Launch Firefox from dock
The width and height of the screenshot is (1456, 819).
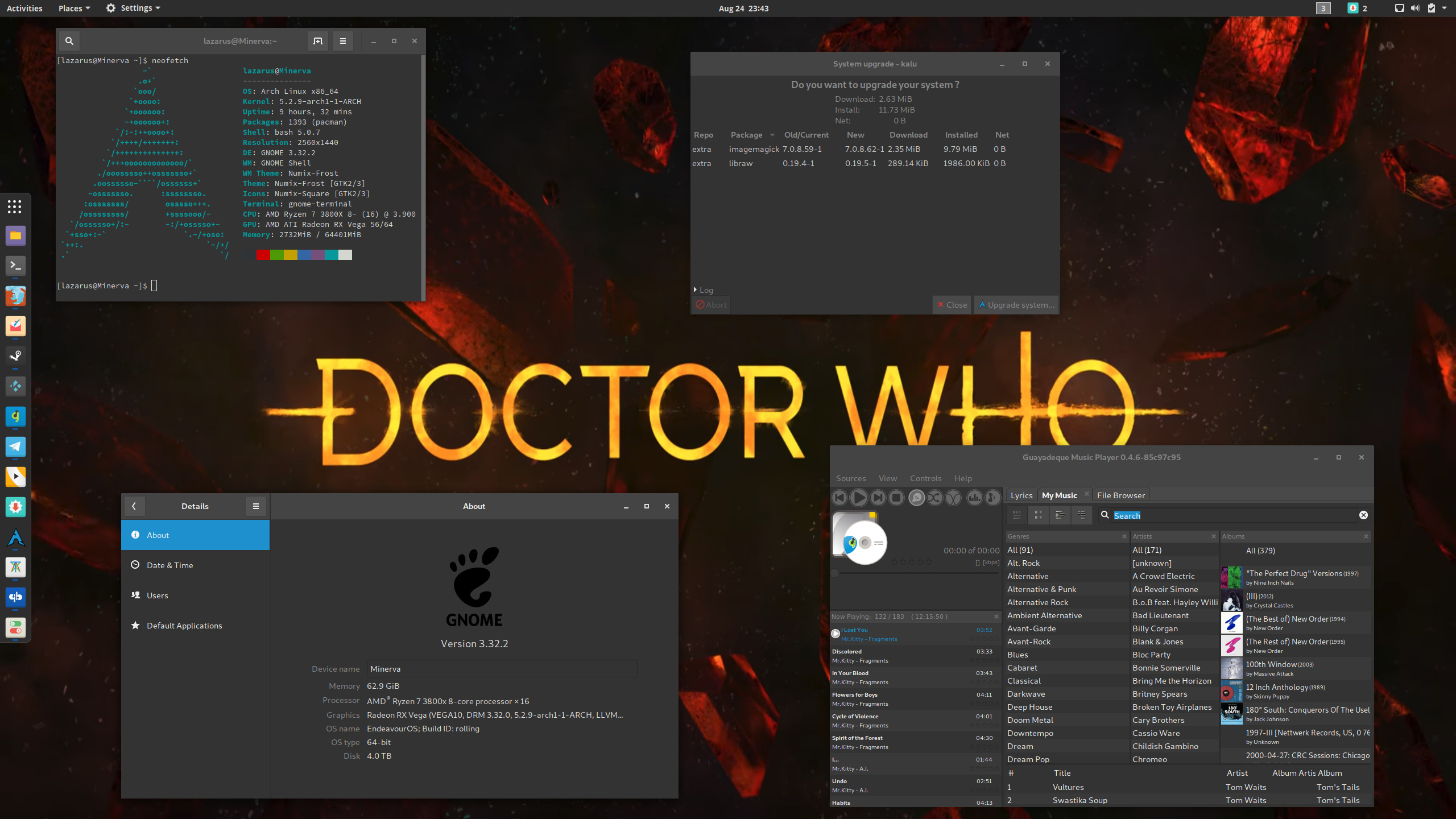click(x=15, y=296)
